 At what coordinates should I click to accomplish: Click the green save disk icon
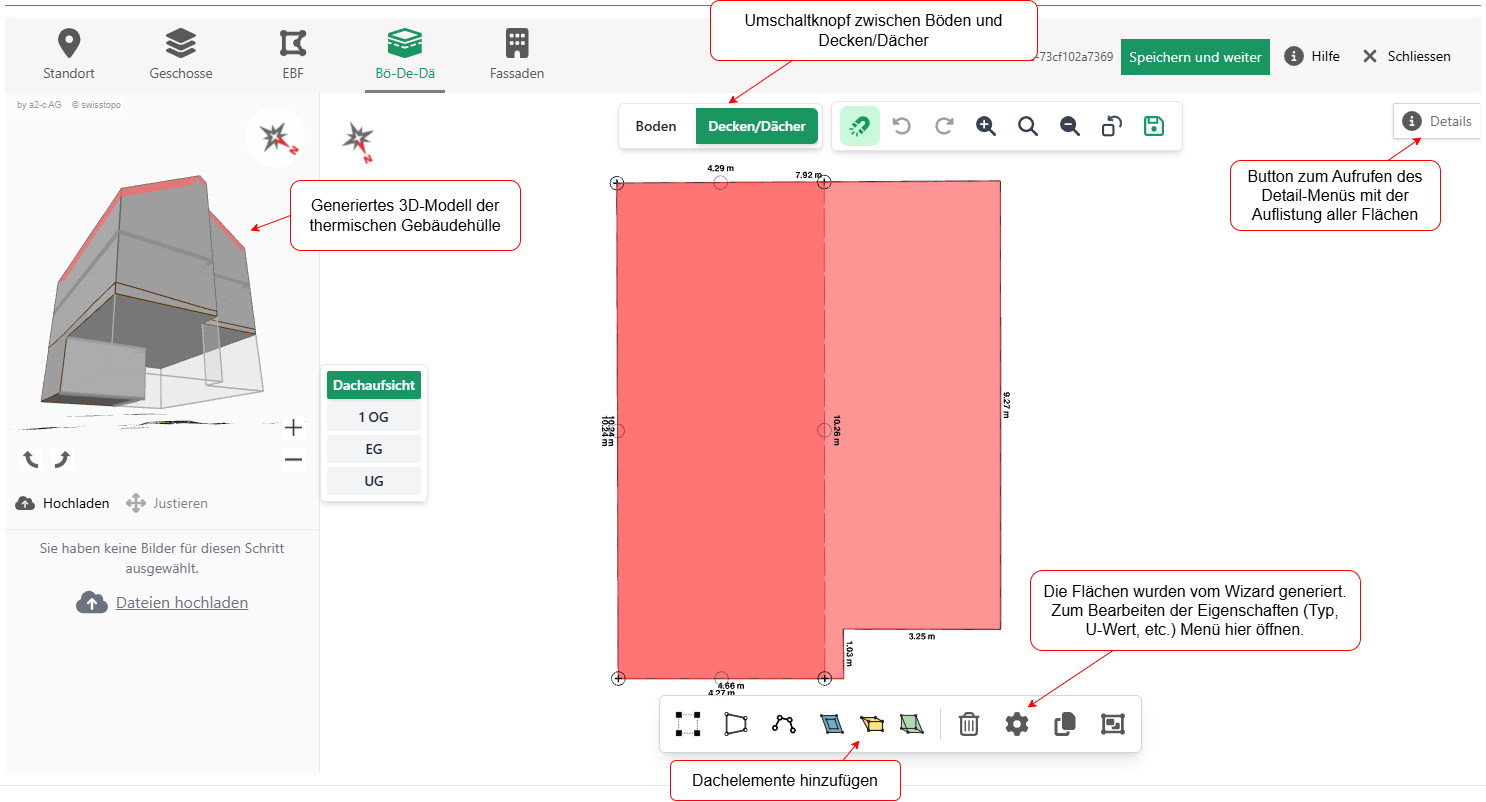(1154, 126)
